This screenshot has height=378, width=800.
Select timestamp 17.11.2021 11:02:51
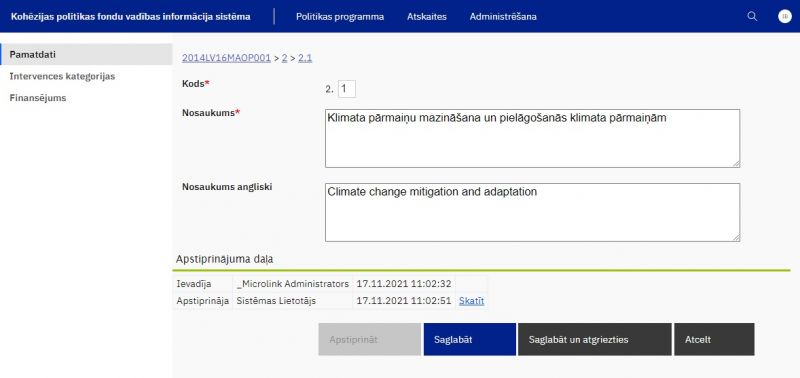(404, 301)
